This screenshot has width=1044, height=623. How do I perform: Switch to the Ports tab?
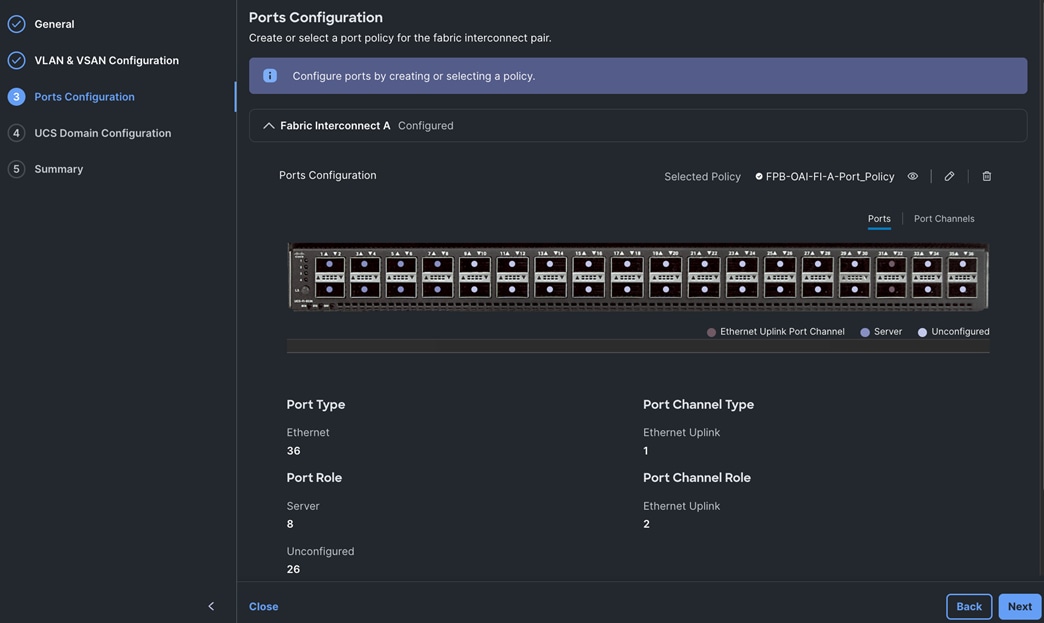(879, 218)
